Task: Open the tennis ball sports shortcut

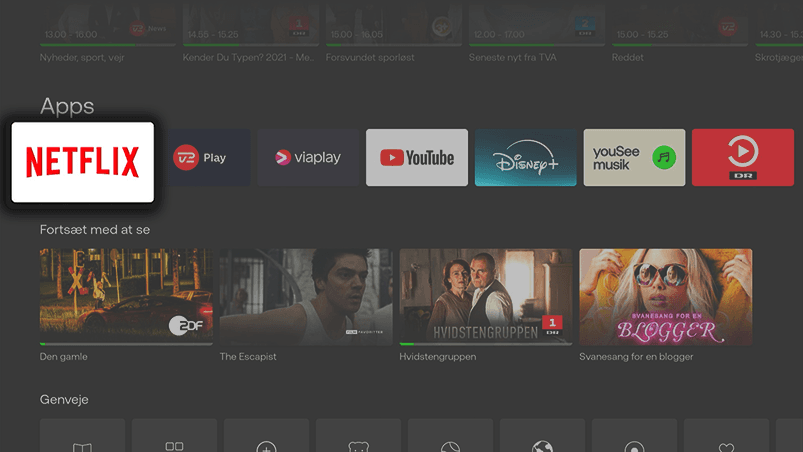Action: pyautogui.click(x=451, y=436)
